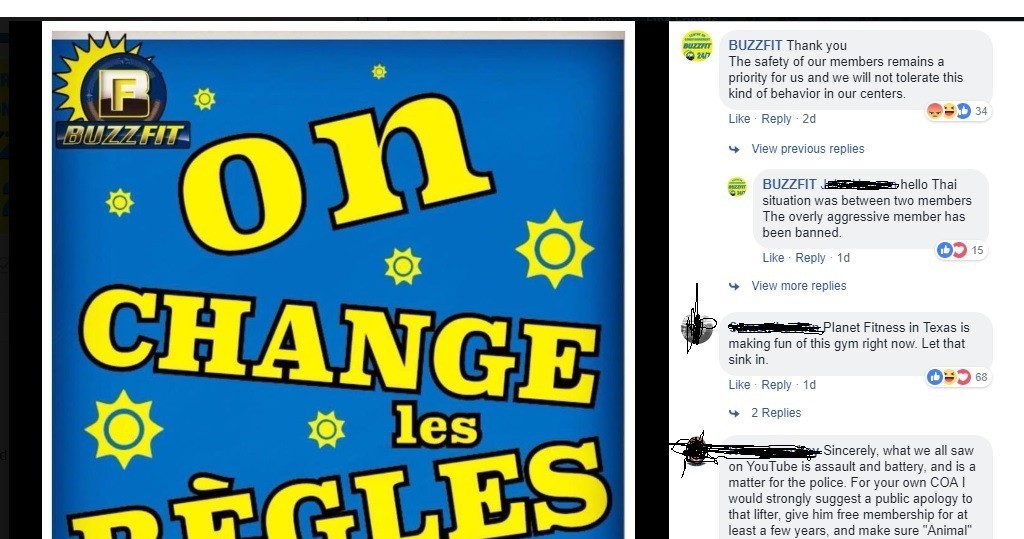Click the 2d timestamp on the first comment
This screenshot has height=539, width=1024.
coord(809,119)
